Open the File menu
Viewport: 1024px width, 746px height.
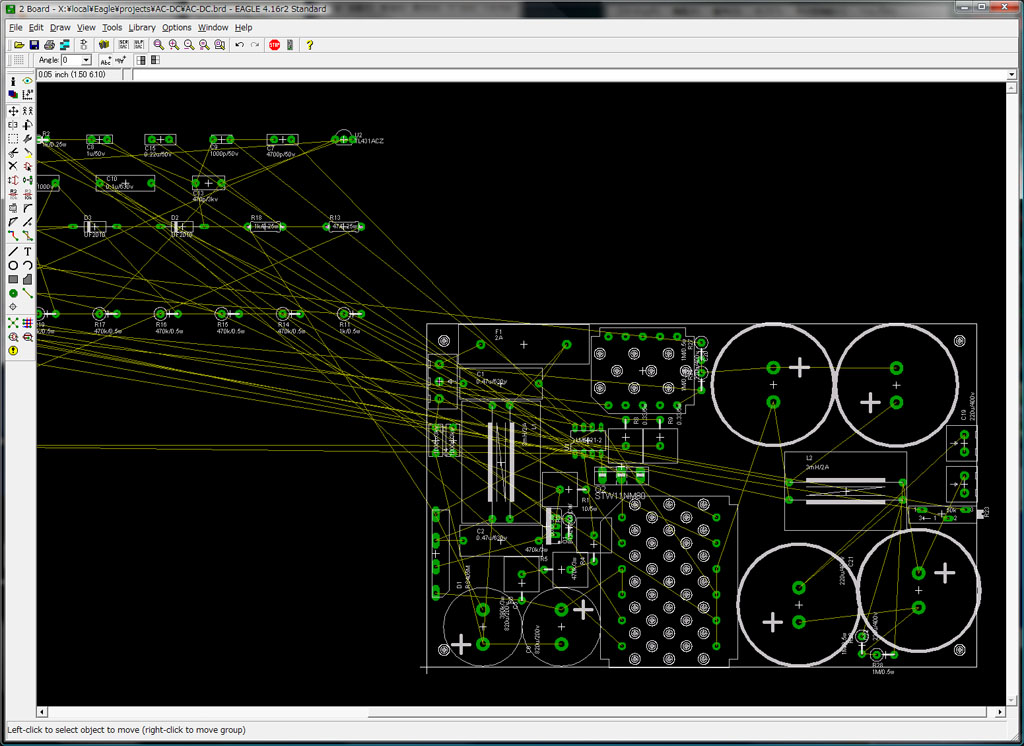click(16, 27)
